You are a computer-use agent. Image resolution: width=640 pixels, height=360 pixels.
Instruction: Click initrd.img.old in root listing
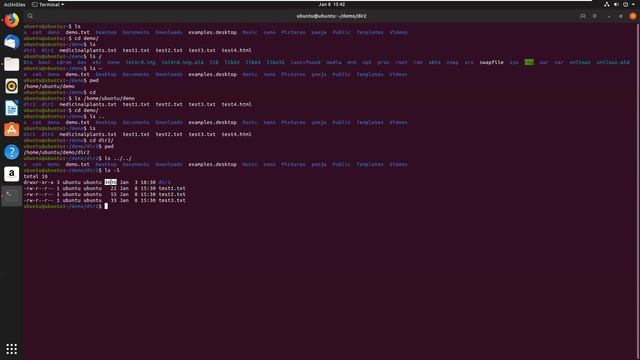click(182, 62)
